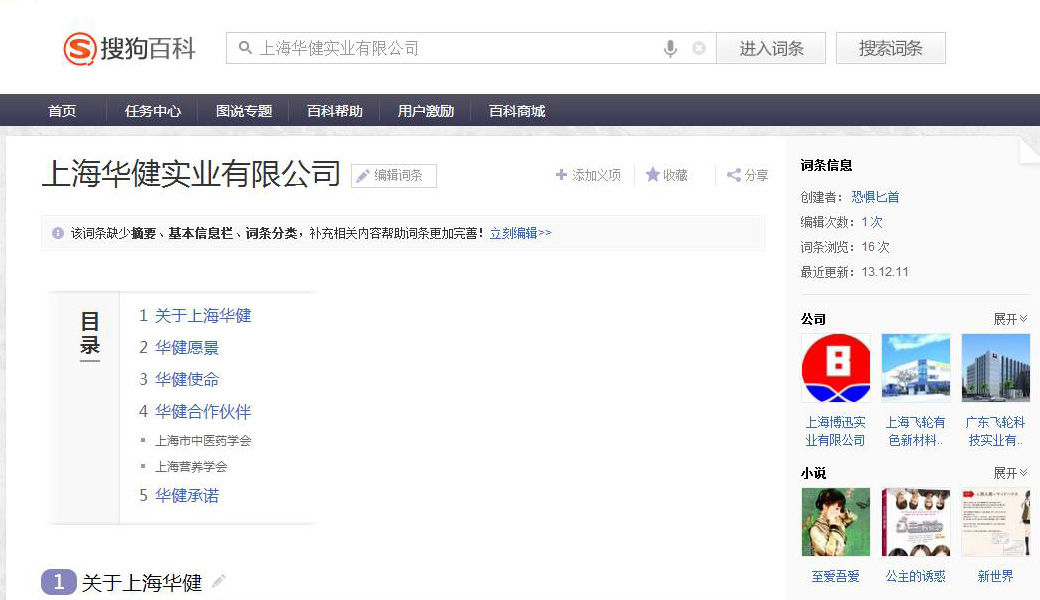Jump to sub-item 上海市中医药学会

pos(203,441)
